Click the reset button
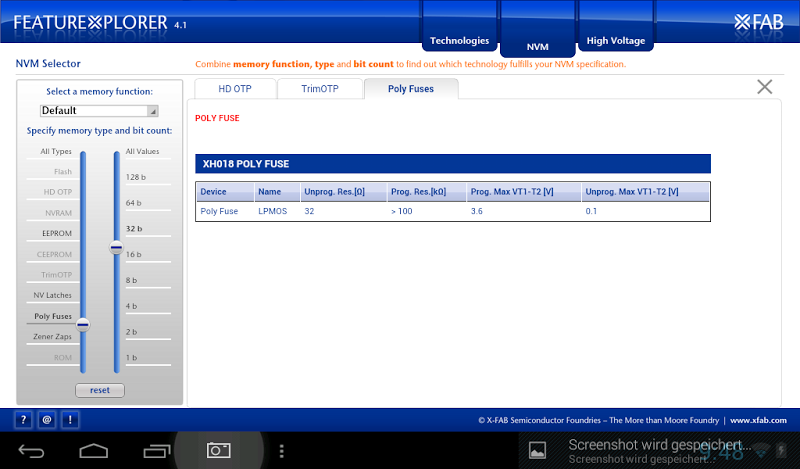 pos(100,390)
